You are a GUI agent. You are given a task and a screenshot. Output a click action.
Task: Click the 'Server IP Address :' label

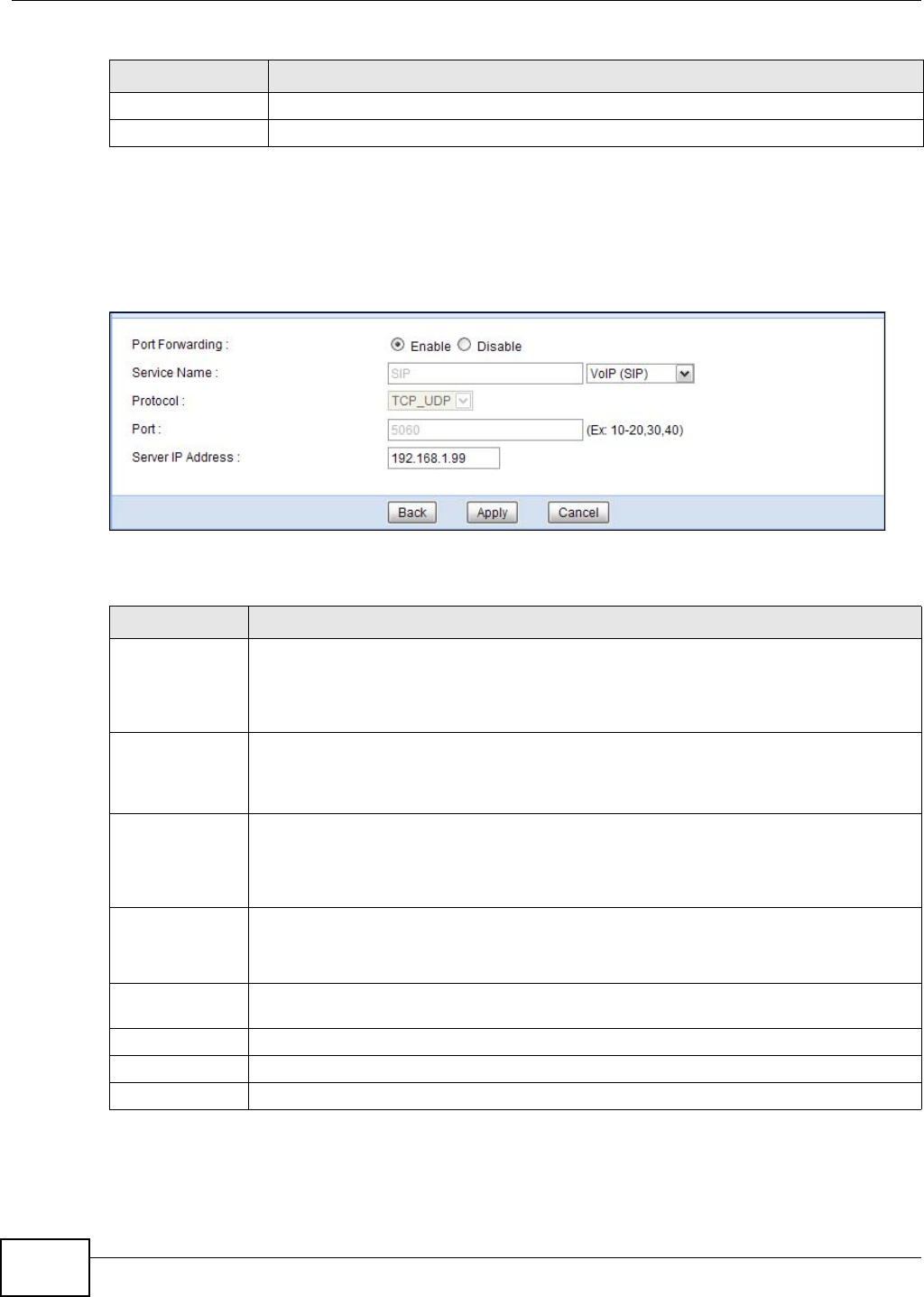coord(186,458)
